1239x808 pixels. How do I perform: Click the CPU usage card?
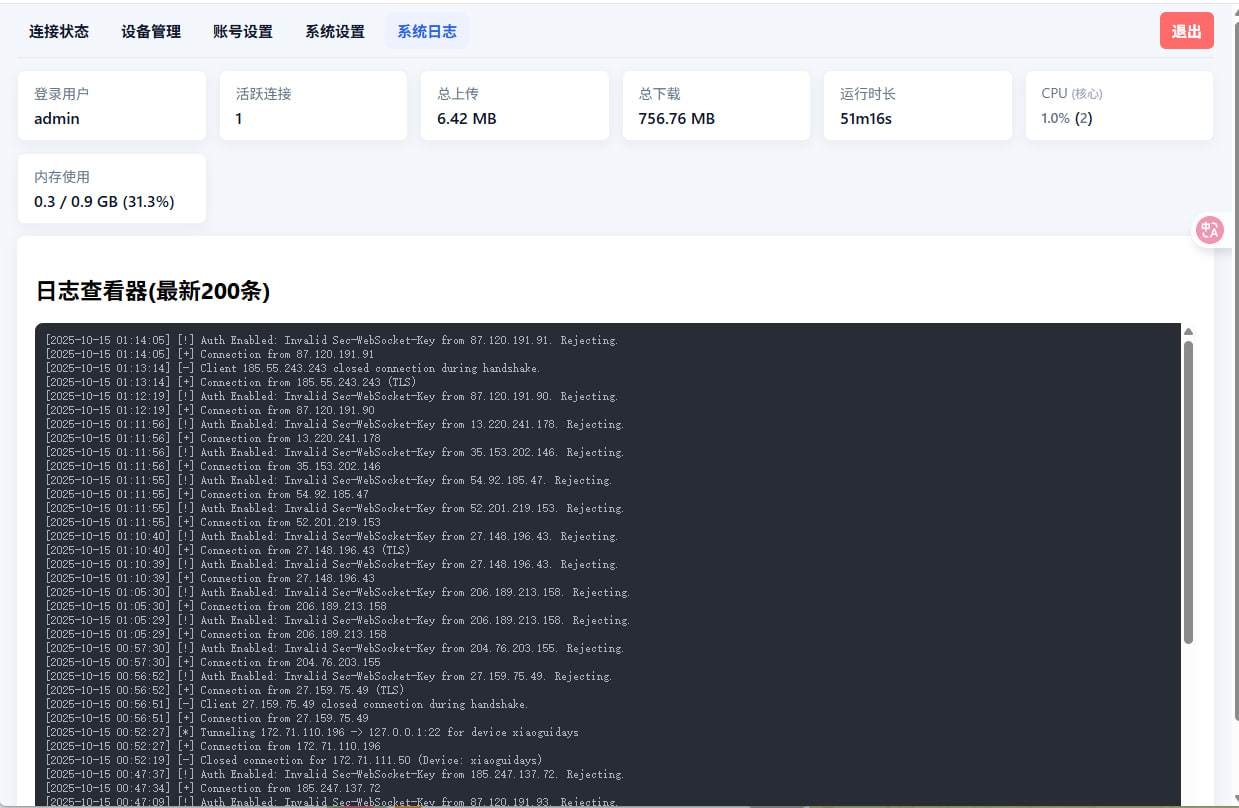pos(1119,106)
